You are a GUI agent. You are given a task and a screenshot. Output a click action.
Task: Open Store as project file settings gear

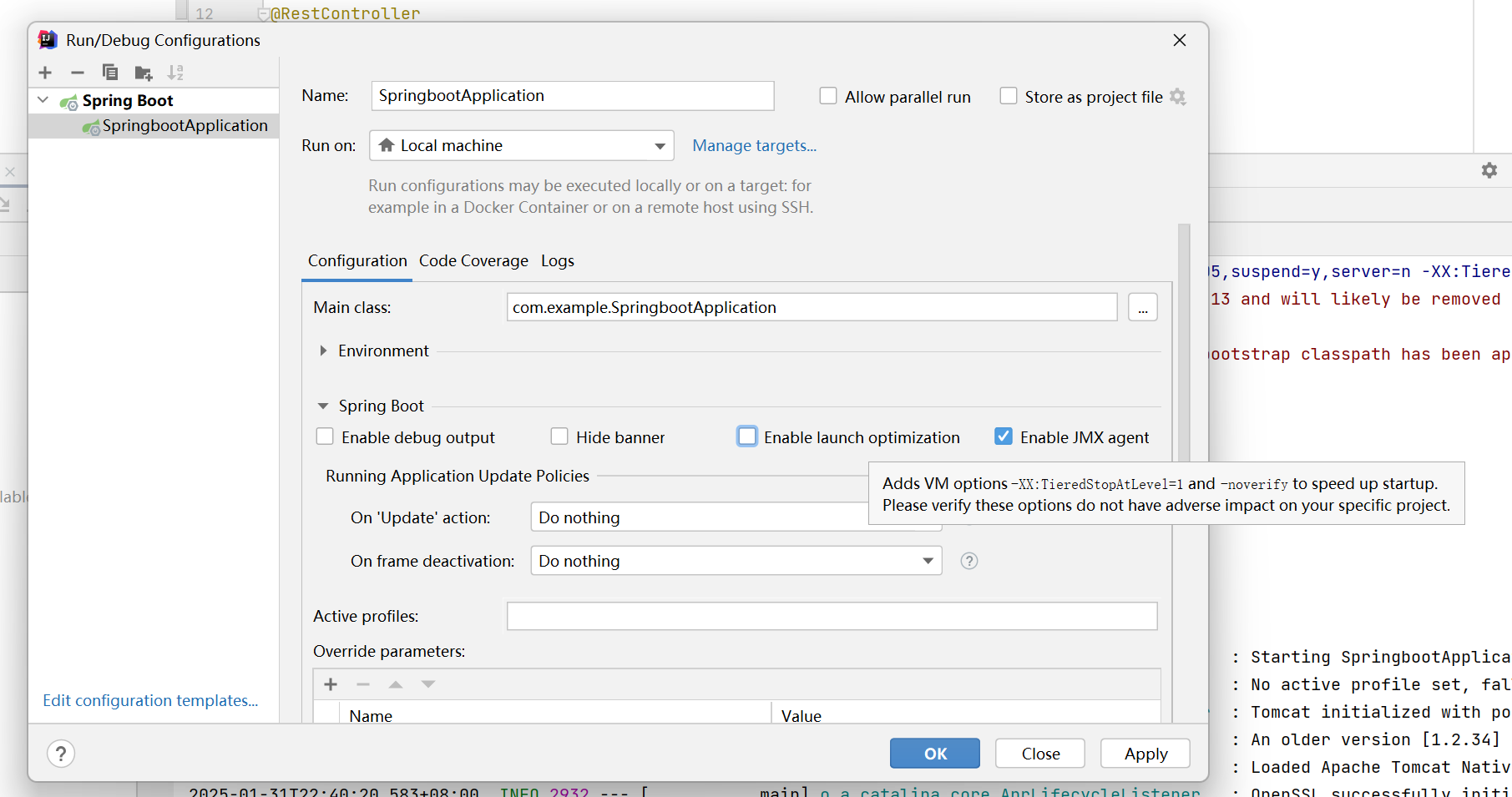point(1178,97)
